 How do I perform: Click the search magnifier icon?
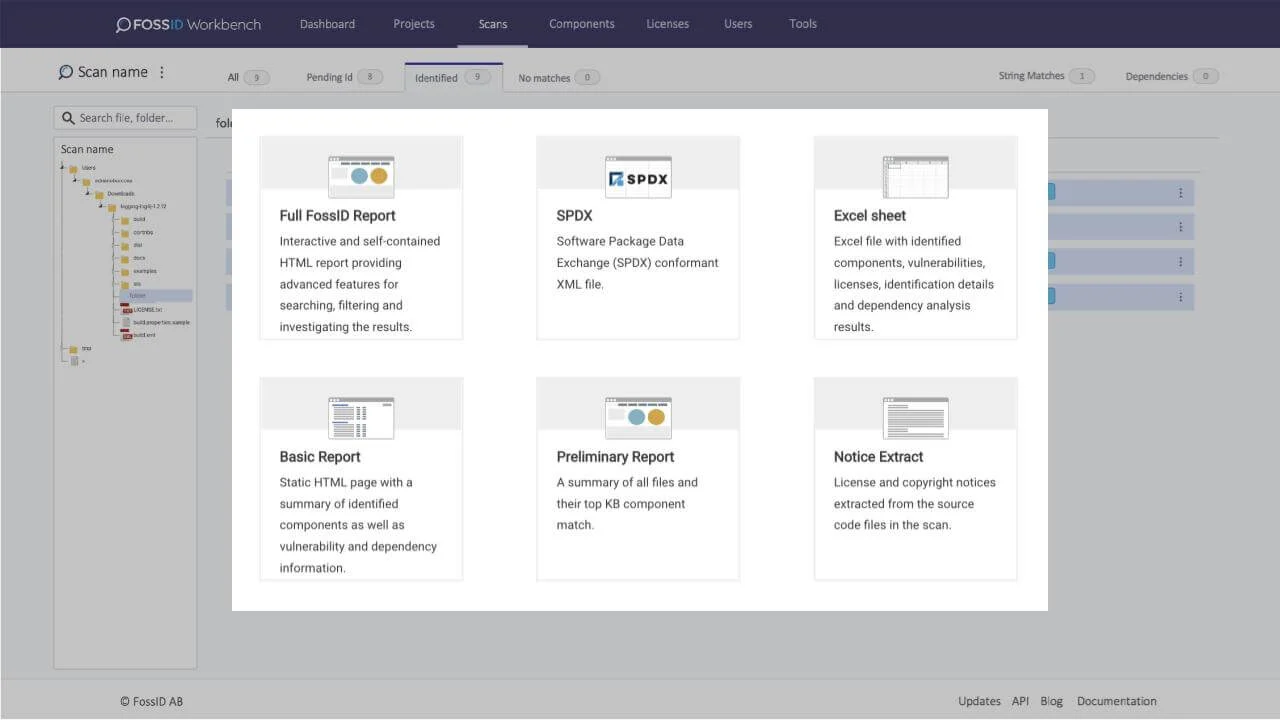tap(65, 117)
